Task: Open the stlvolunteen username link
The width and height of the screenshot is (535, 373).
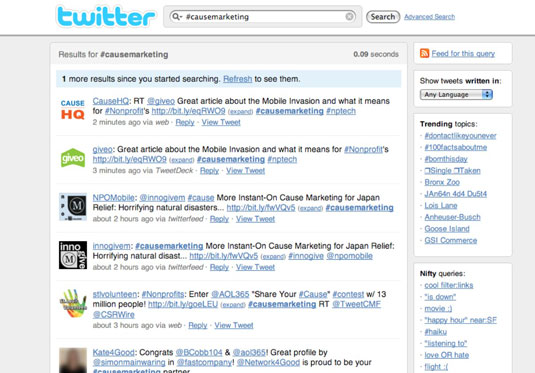Action: click(x=115, y=294)
